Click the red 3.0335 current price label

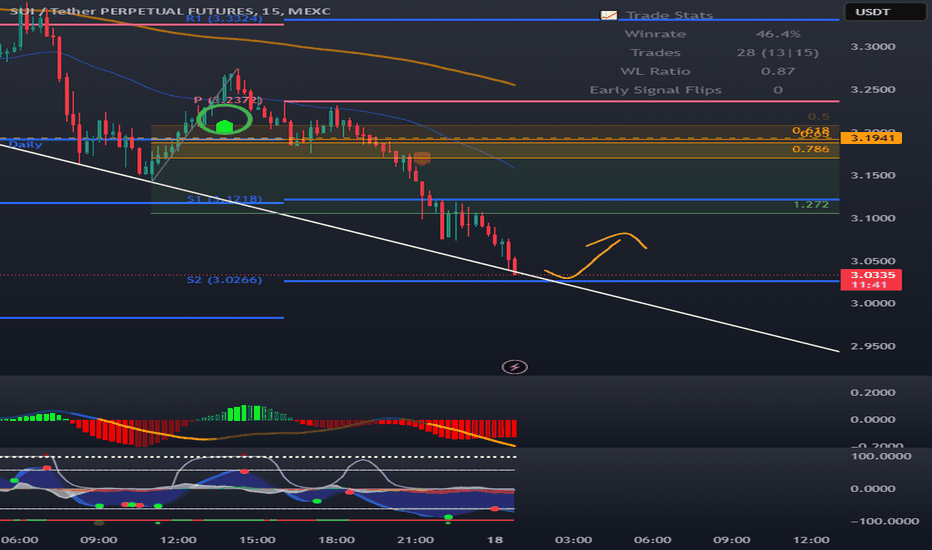(871, 275)
